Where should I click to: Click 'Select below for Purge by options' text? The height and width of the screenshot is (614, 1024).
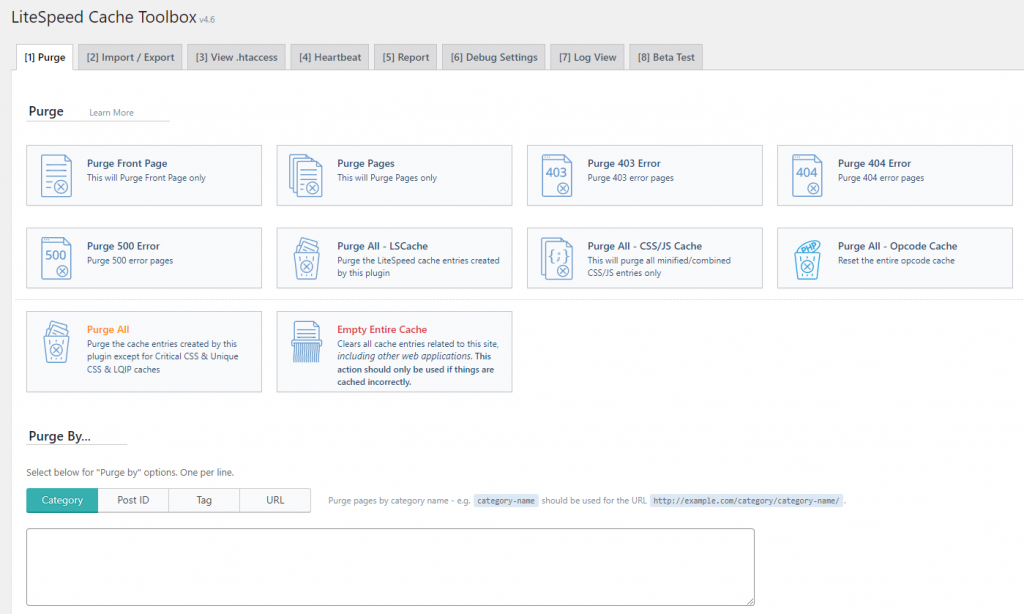(x=130, y=472)
